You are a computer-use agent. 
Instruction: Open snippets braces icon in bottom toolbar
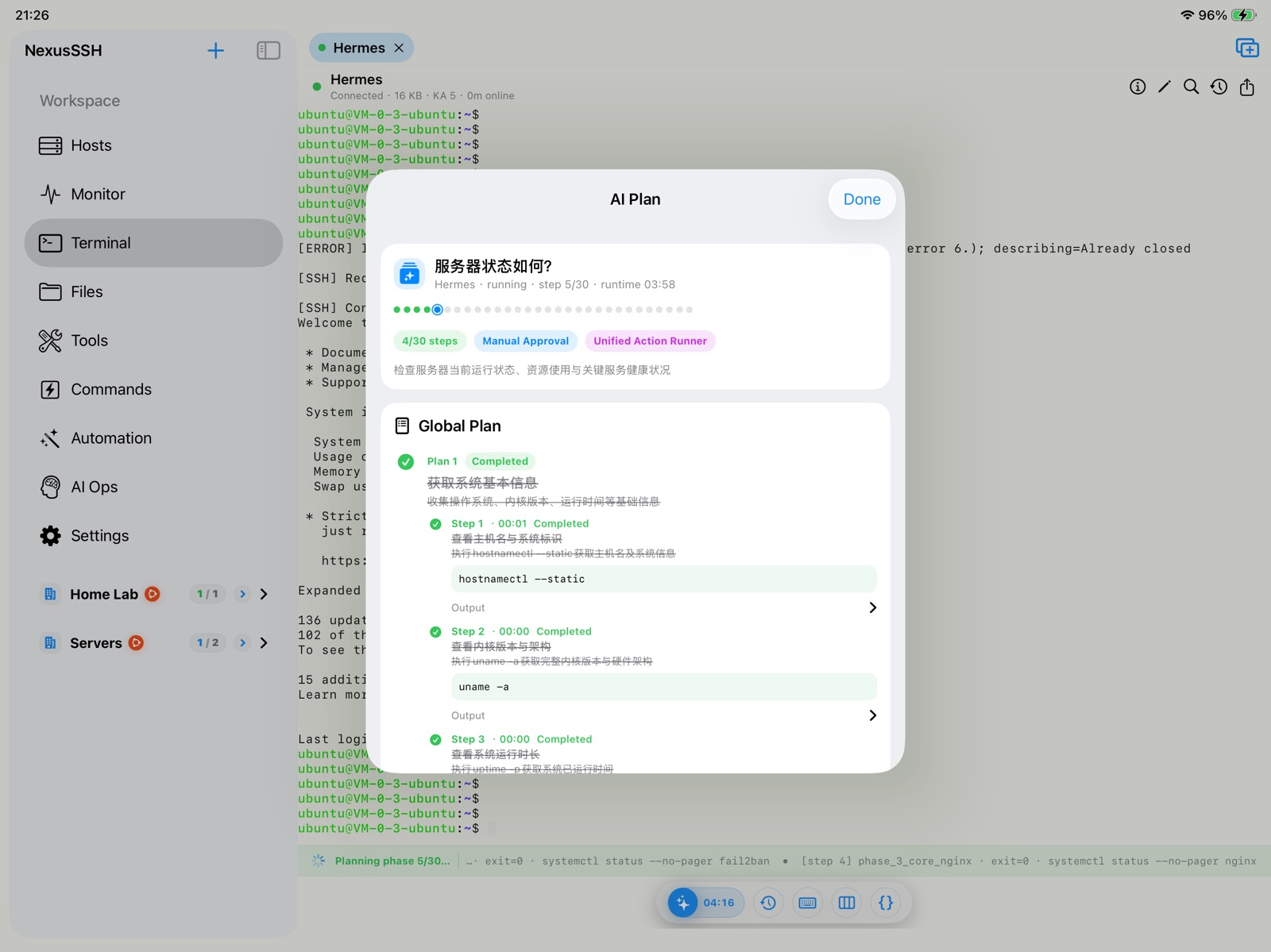pyautogui.click(x=886, y=903)
